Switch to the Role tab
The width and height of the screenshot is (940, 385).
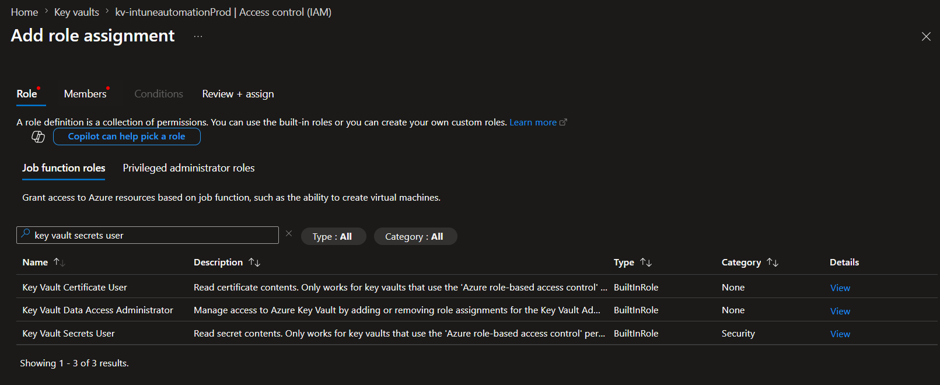point(27,94)
